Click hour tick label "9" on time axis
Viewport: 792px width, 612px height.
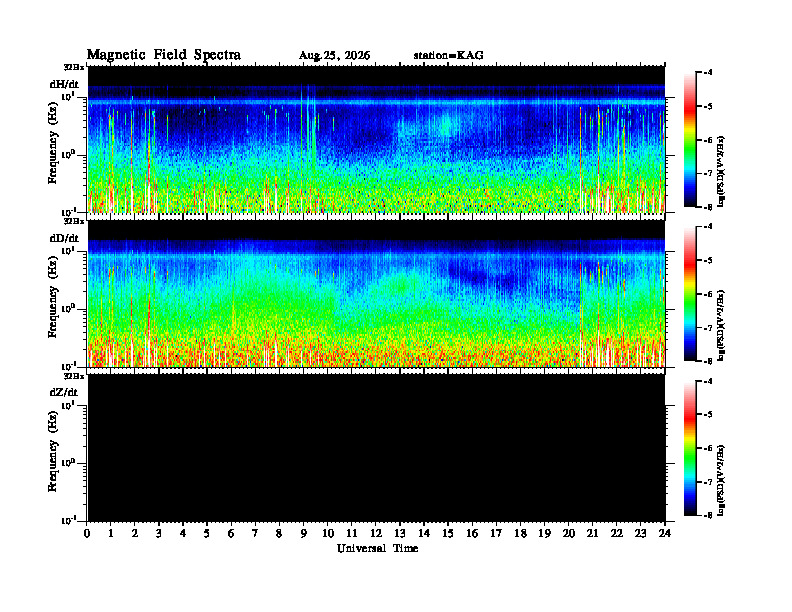(x=304, y=533)
